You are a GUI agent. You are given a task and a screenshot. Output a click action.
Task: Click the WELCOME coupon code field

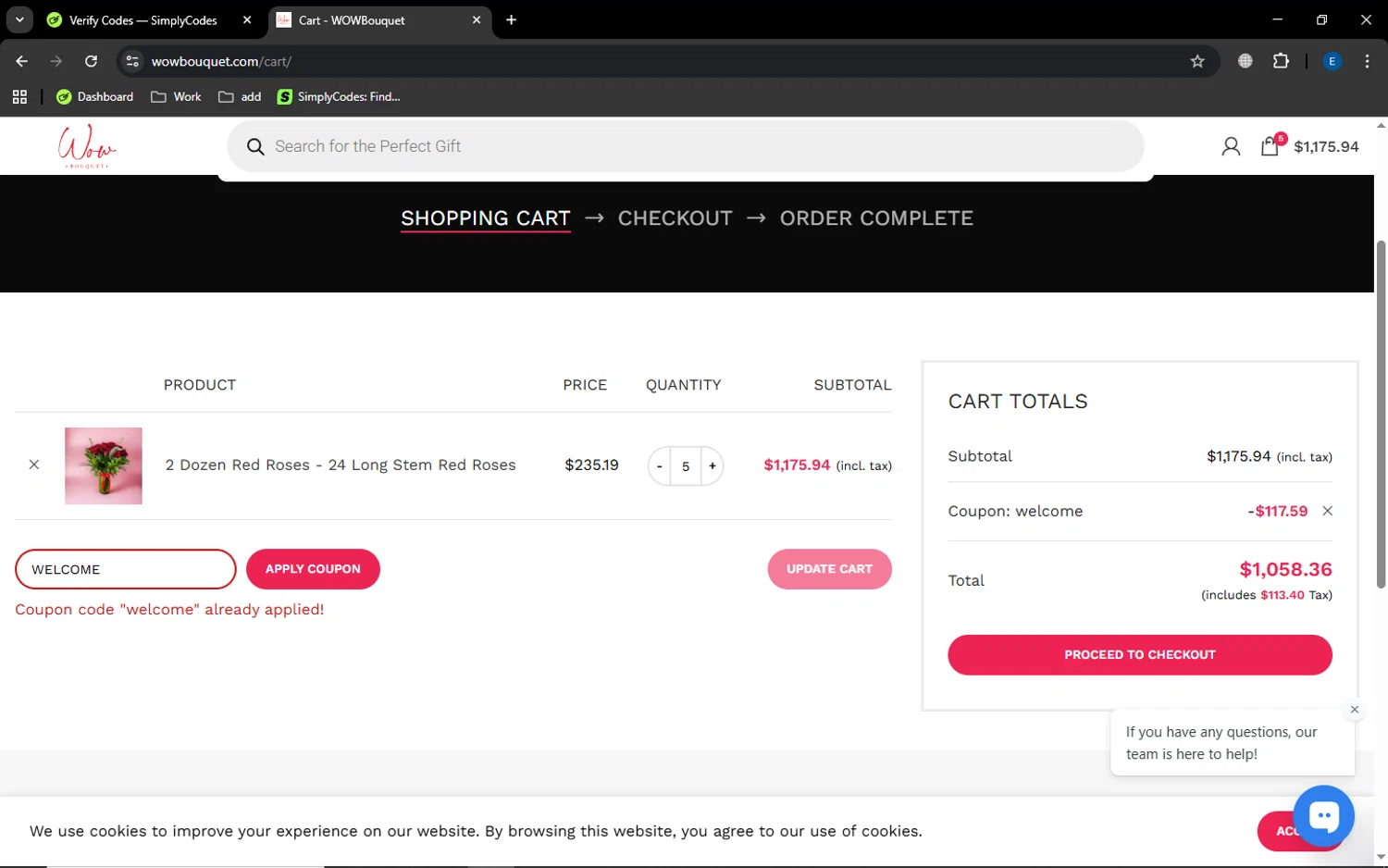pos(126,569)
